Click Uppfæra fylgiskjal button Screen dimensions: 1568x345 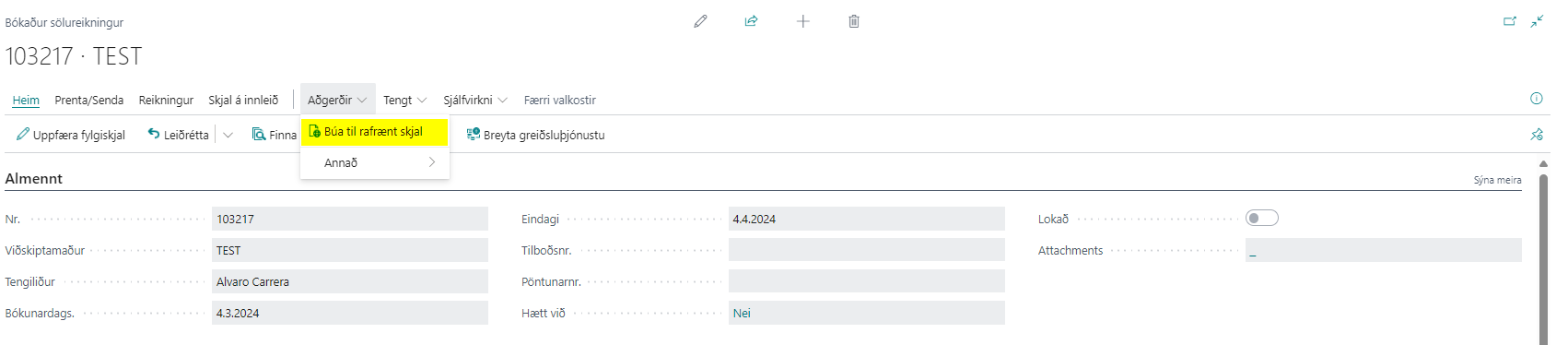tap(71, 135)
